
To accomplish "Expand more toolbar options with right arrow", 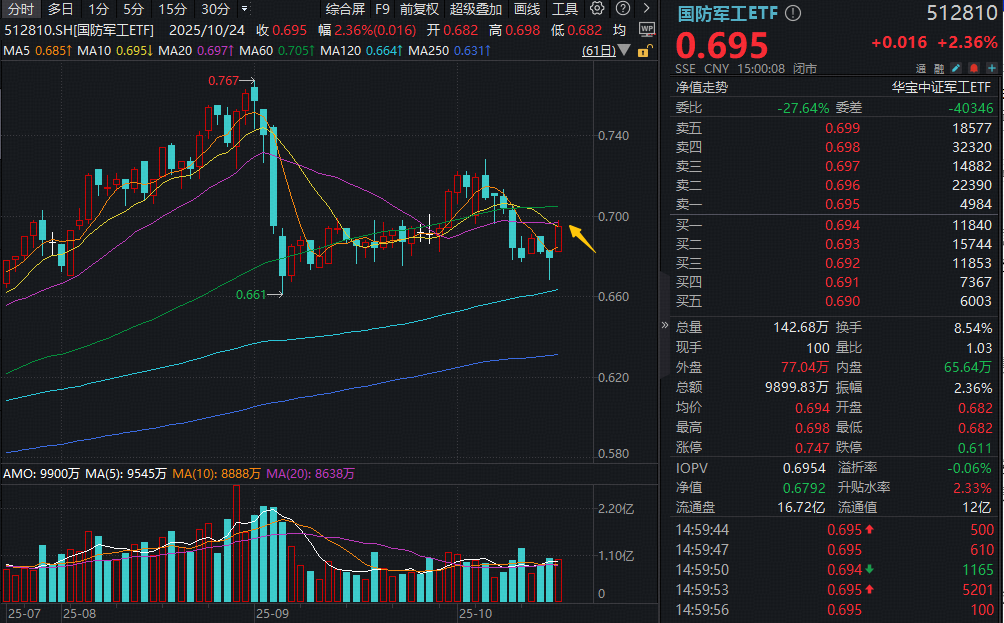I will 645,9.
